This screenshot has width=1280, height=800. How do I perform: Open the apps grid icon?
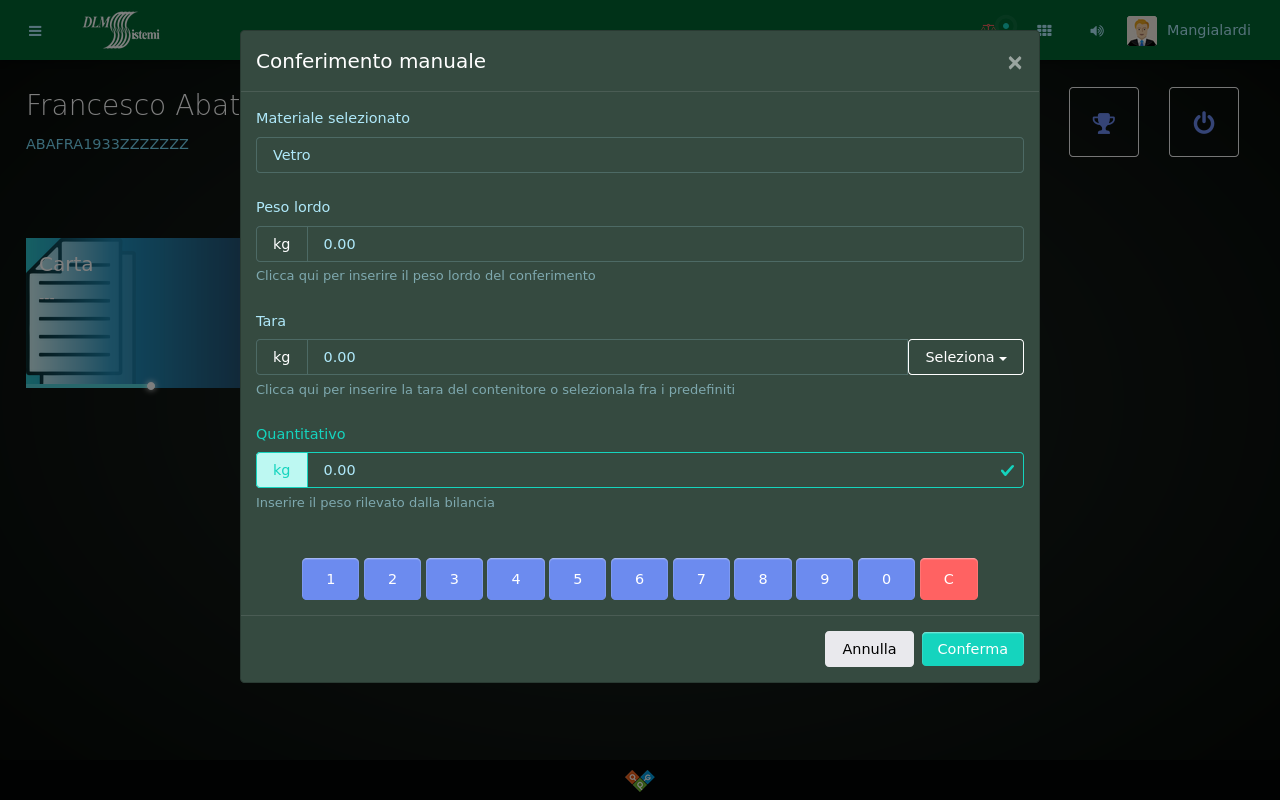coord(1044,31)
